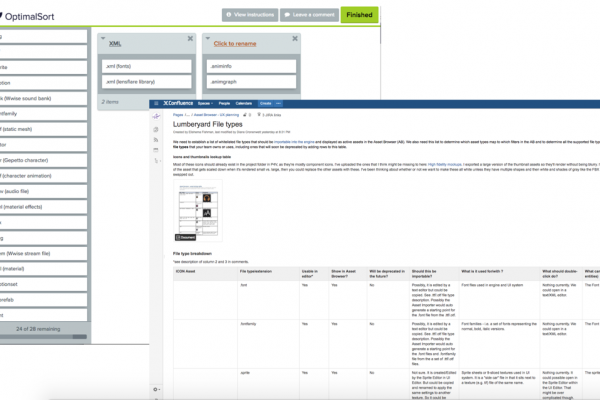Open the Spaces dropdown in Confluence header
This screenshot has width=600, height=400.
[205, 103]
